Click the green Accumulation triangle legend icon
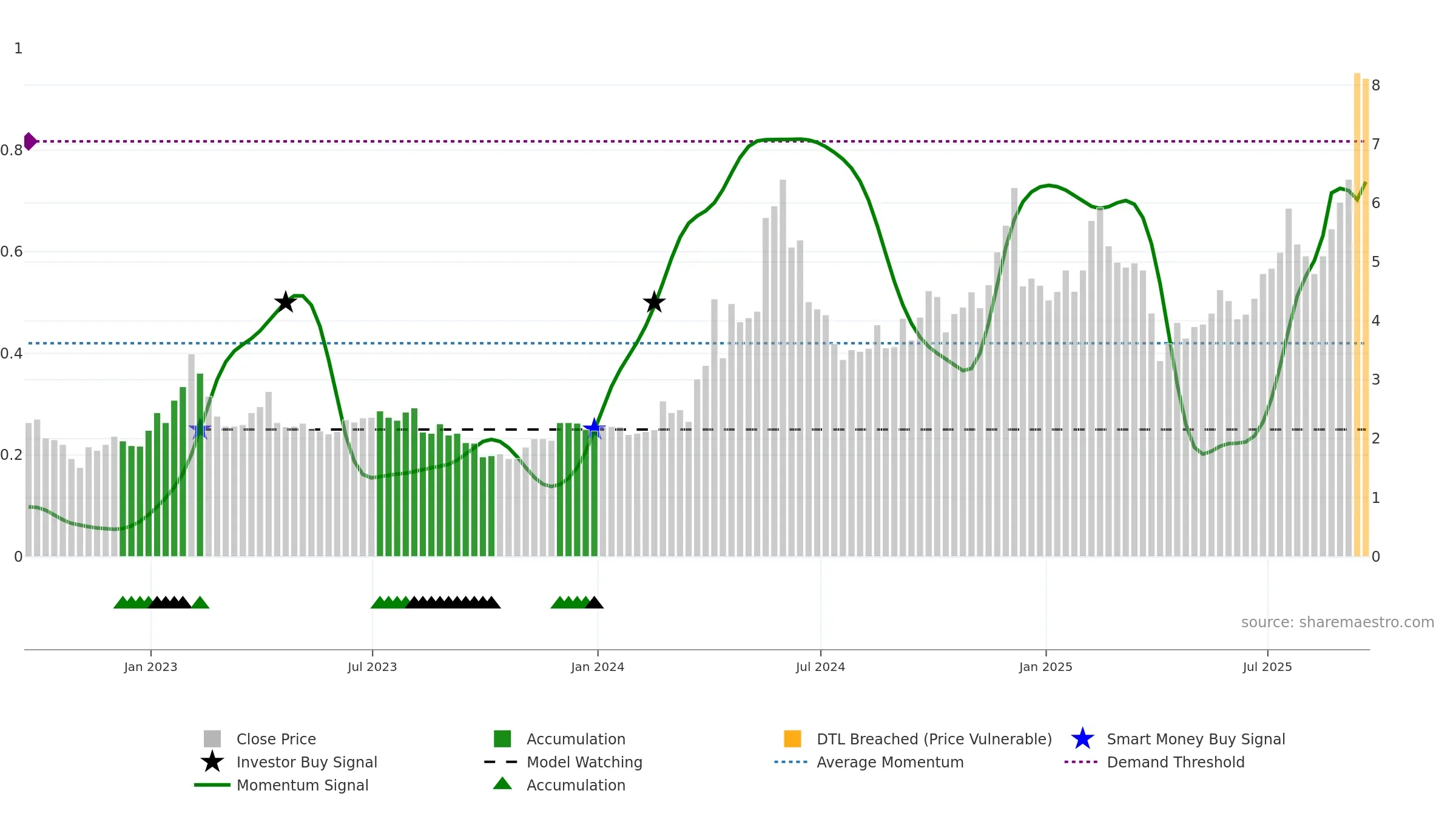The image size is (1456, 819). [x=502, y=784]
